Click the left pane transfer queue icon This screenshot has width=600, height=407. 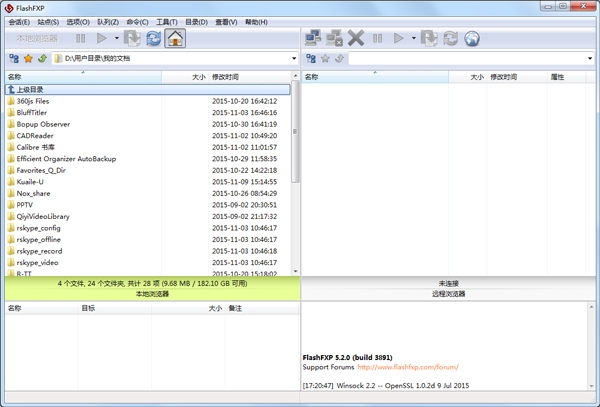coord(132,38)
